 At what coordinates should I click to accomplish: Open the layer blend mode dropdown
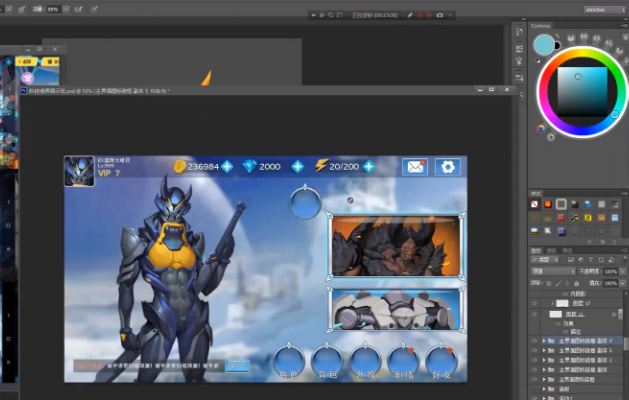[553, 272]
